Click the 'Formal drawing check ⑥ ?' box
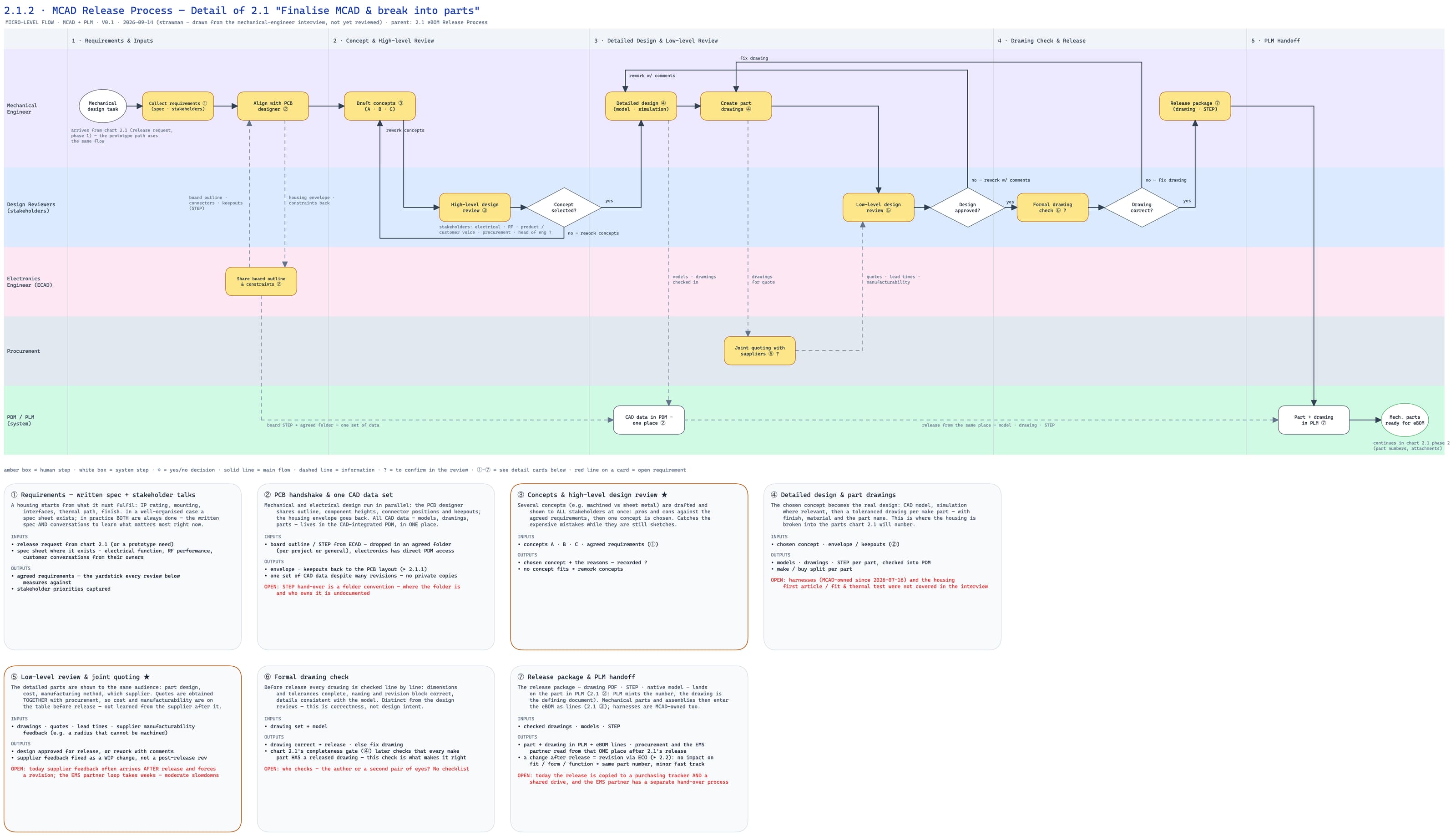This screenshot has width=1456, height=836. pos(1052,207)
